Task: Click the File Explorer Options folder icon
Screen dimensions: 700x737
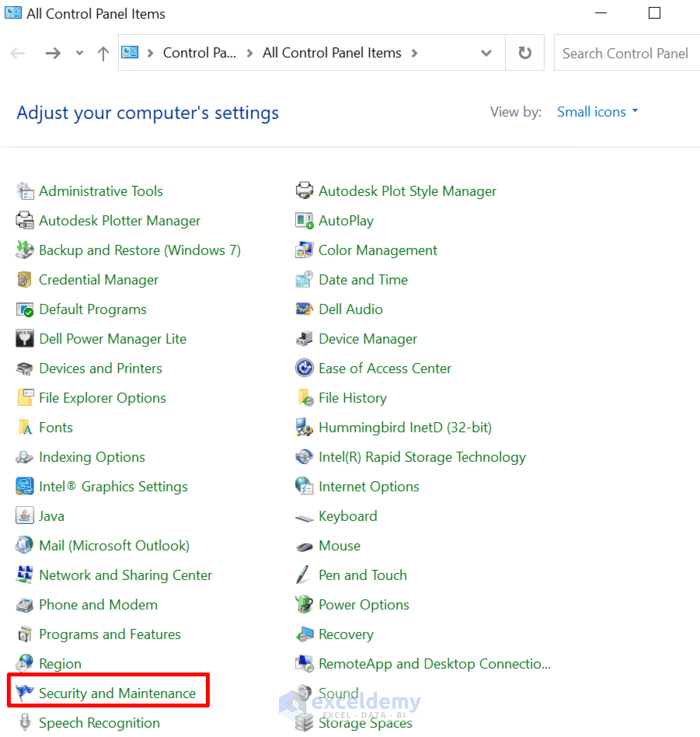Action: coord(25,398)
